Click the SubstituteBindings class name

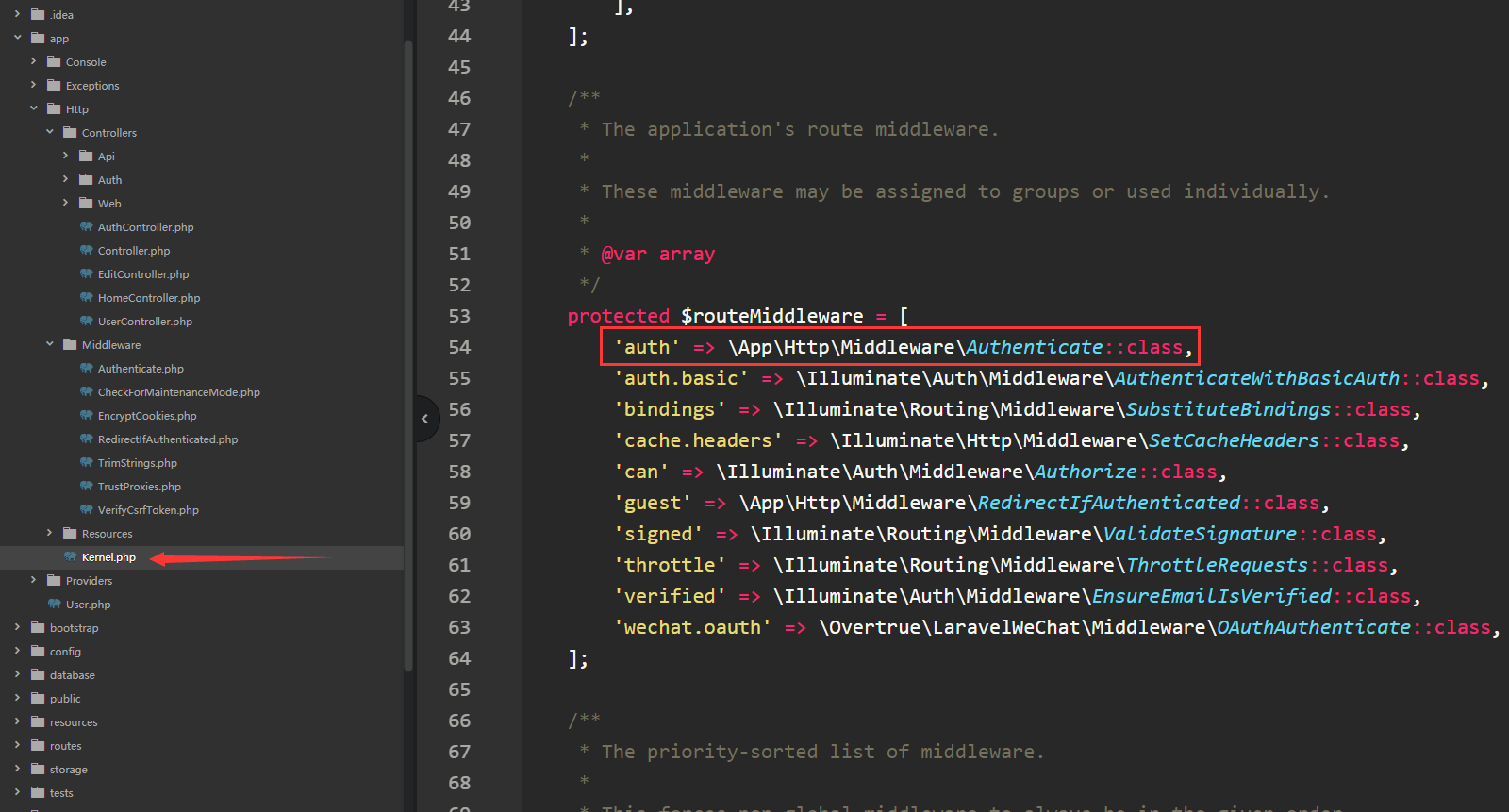[1228, 409]
